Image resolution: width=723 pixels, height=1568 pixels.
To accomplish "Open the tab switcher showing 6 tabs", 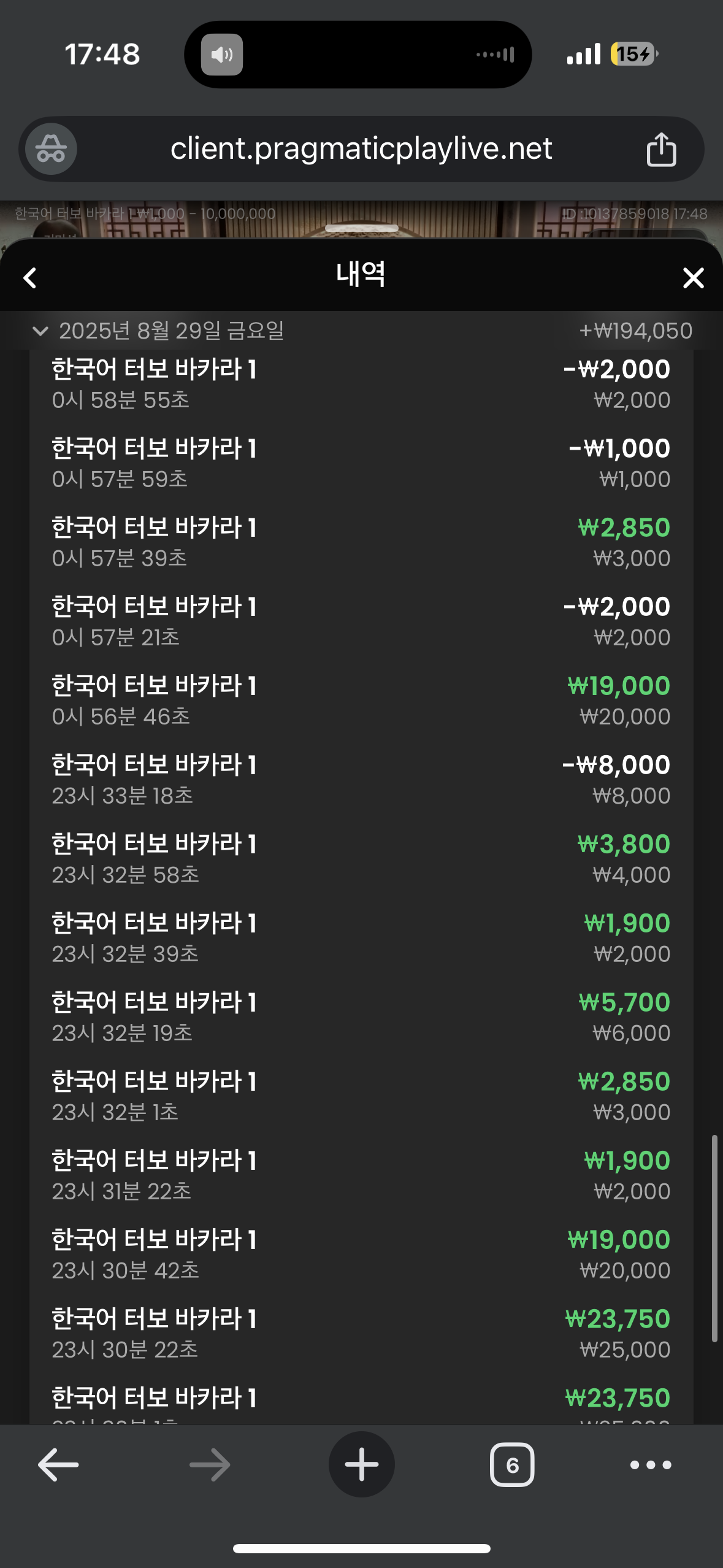I will (512, 1465).
